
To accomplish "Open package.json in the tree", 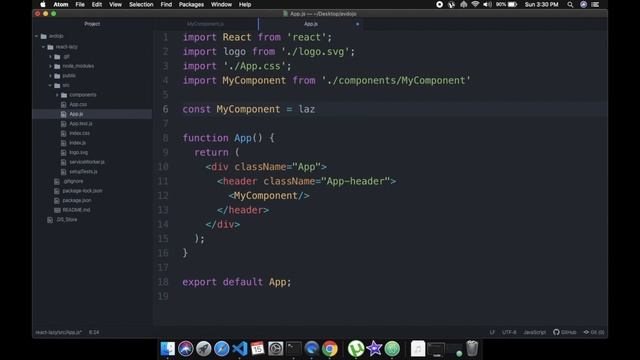I will (77, 200).
